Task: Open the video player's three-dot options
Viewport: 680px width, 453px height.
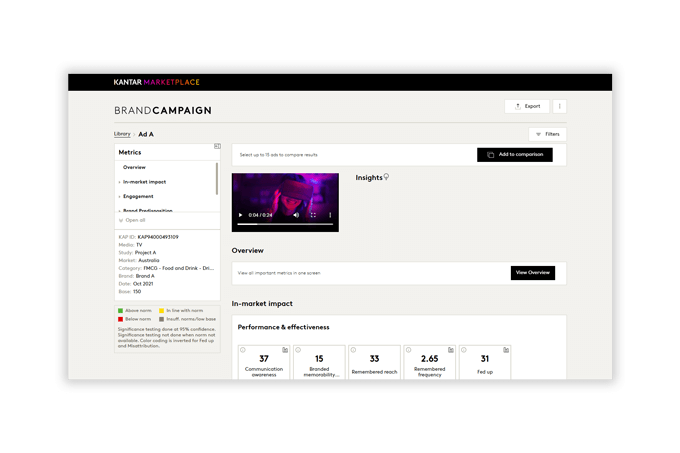Action: click(x=330, y=215)
